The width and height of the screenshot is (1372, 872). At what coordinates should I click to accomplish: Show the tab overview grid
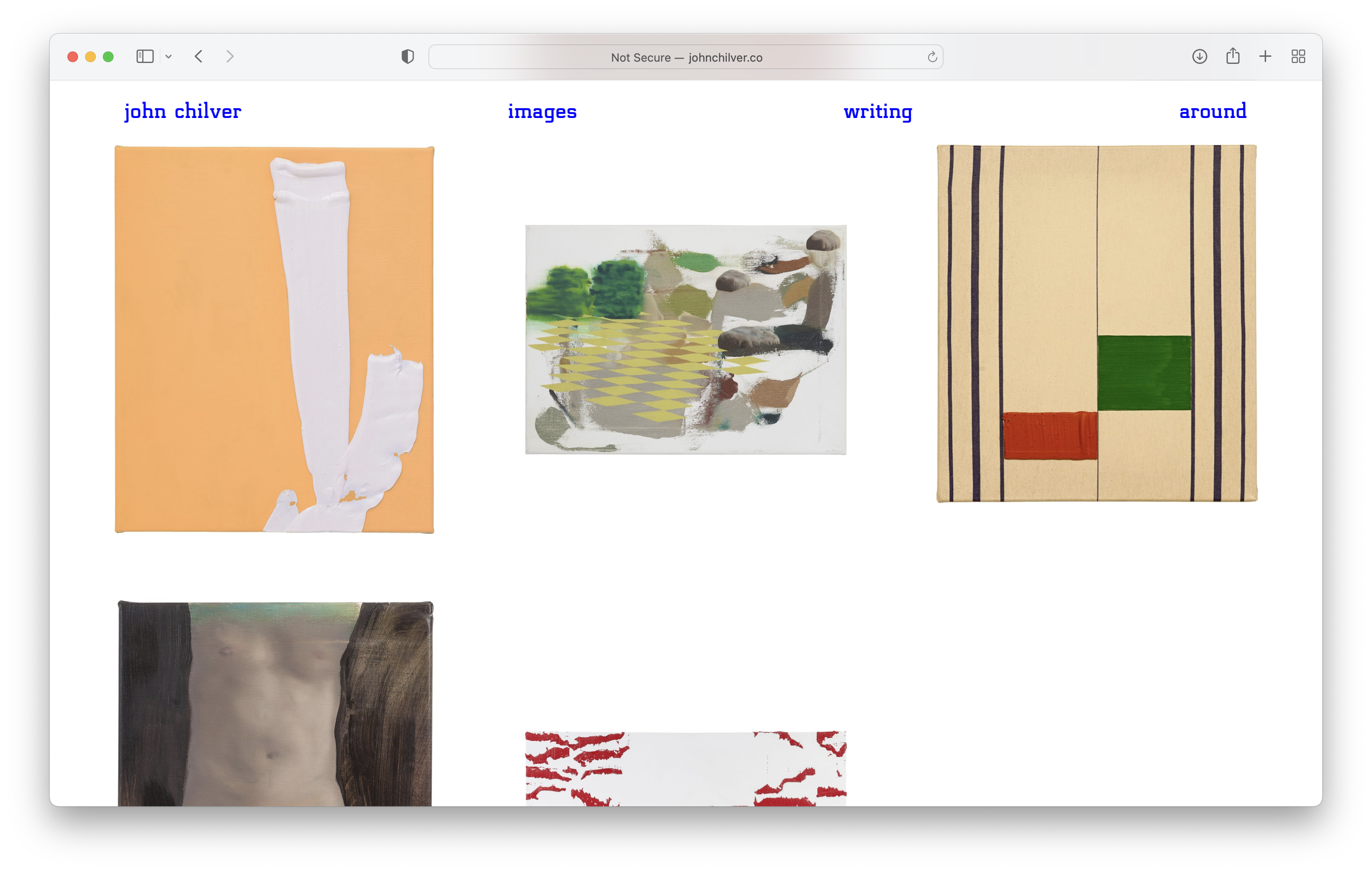coord(1298,56)
